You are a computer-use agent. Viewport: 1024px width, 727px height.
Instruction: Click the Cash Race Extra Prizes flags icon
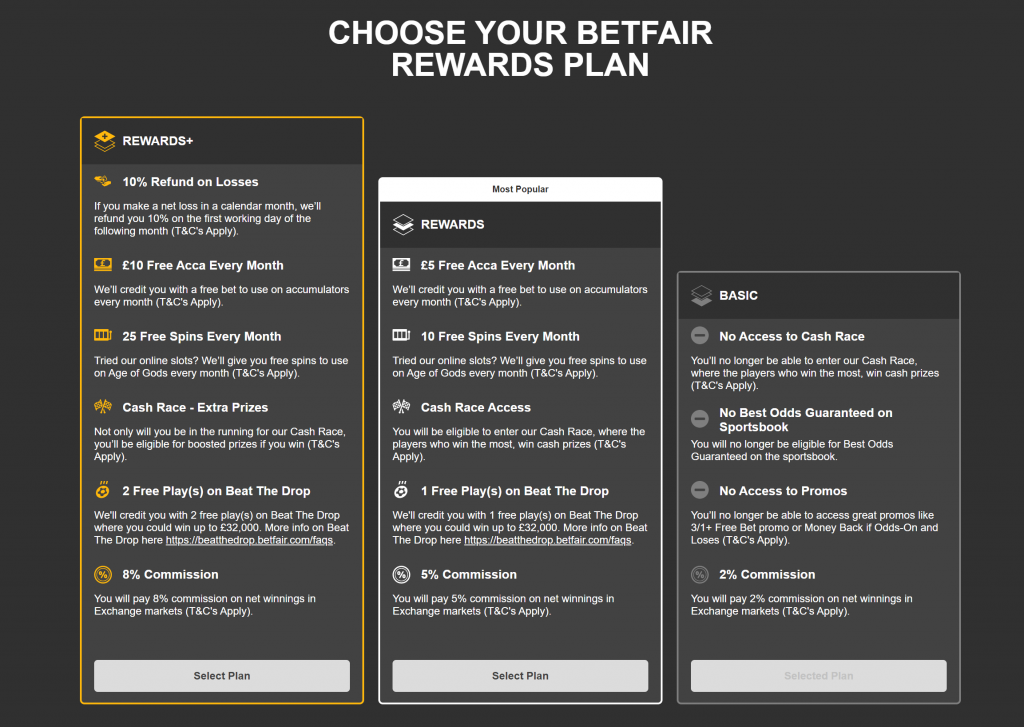point(103,406)
